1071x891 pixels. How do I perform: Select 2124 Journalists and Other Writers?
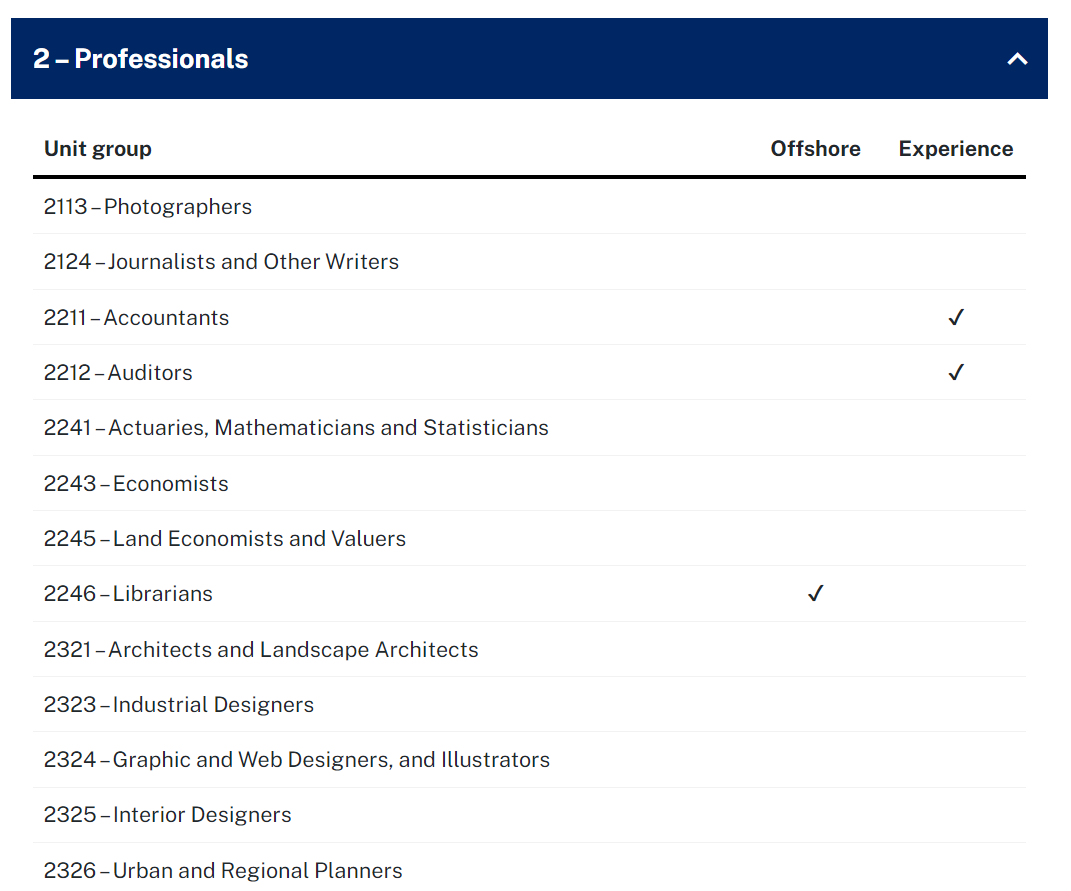tap(221, 262)
